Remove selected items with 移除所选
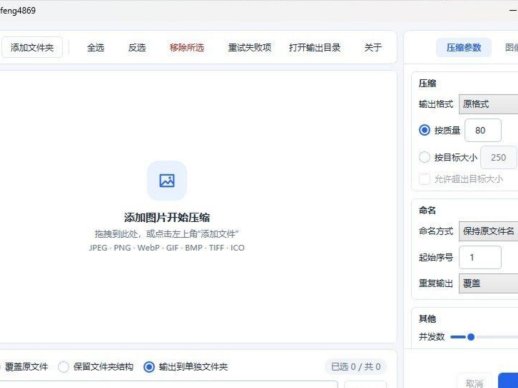Screen dimensions: 518x388 (x=187, y=48)
